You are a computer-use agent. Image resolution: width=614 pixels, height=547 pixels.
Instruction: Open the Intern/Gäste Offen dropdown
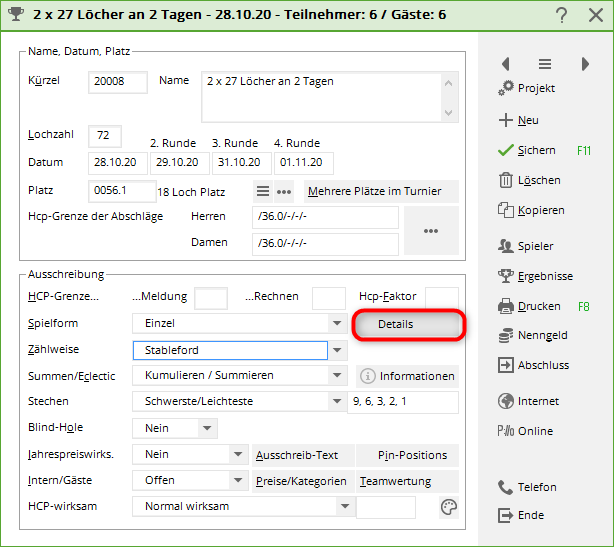238,480
